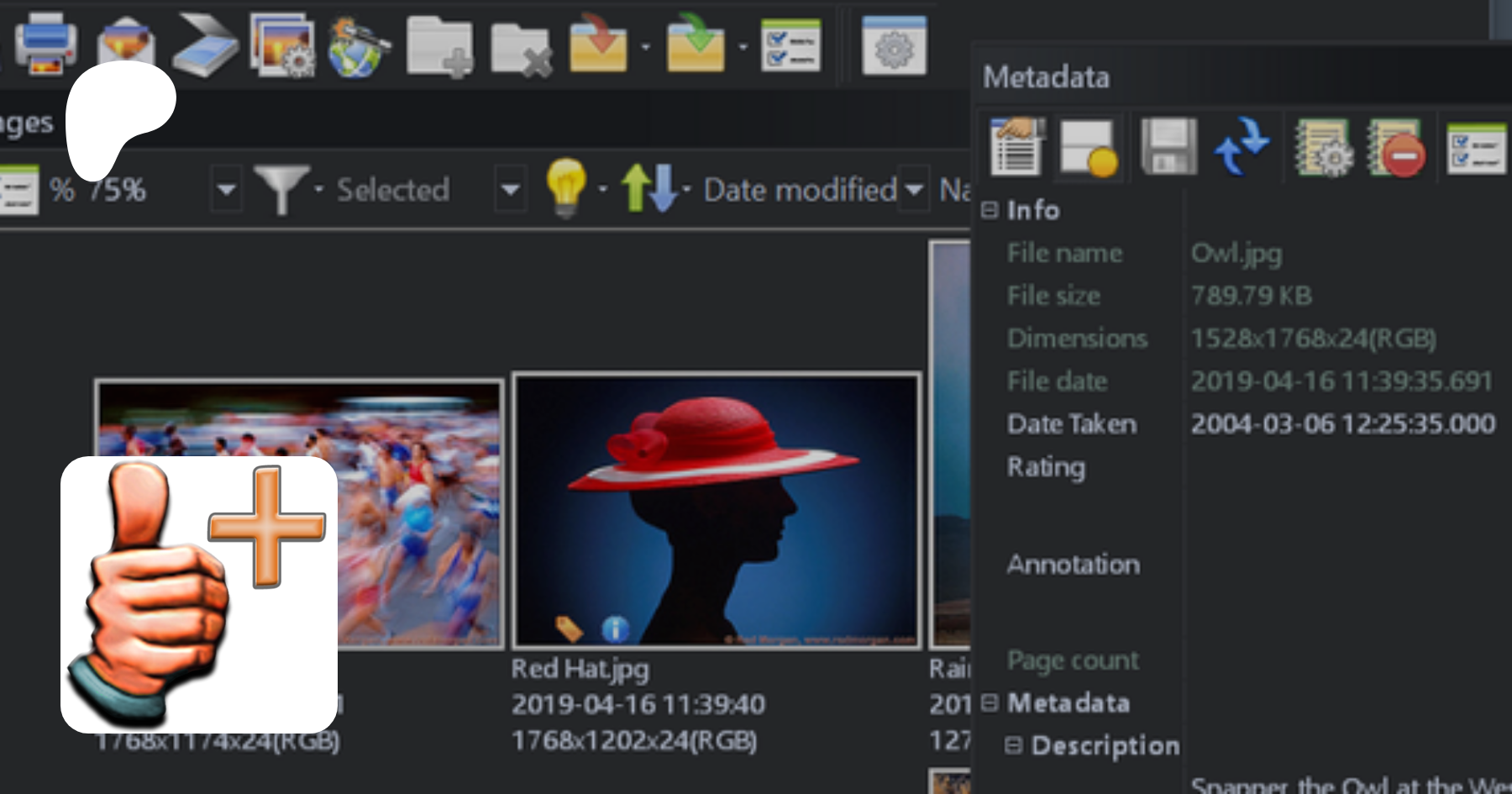
Task: Open the Selected filter dropdown arrow
Action: coord(509,190)
